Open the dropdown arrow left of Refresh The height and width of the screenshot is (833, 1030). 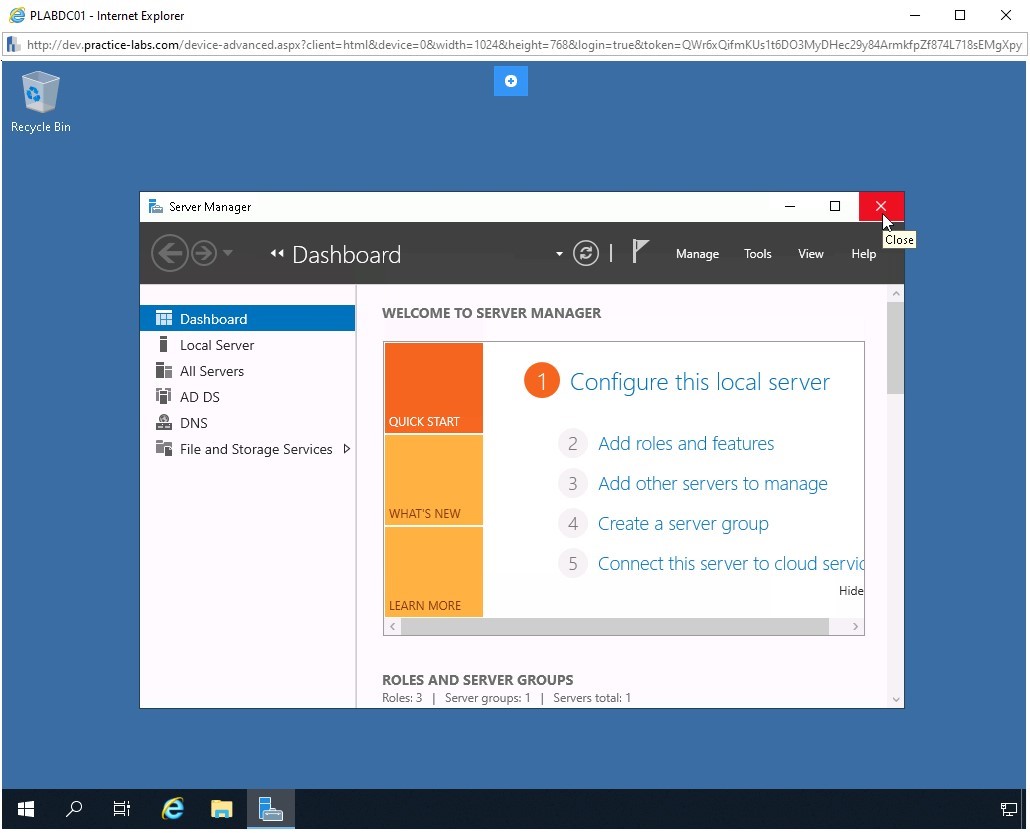(x=559, y=254)
